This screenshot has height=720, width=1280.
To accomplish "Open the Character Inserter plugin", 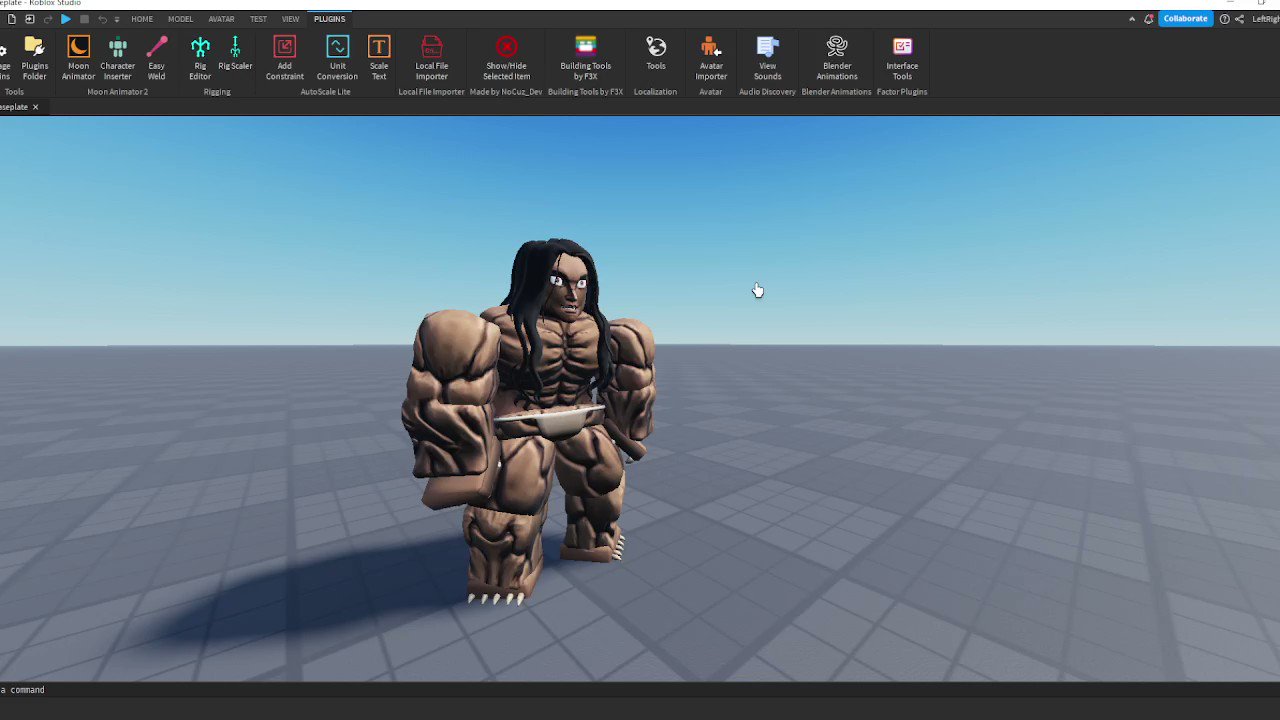I will [x=117, y=58].
